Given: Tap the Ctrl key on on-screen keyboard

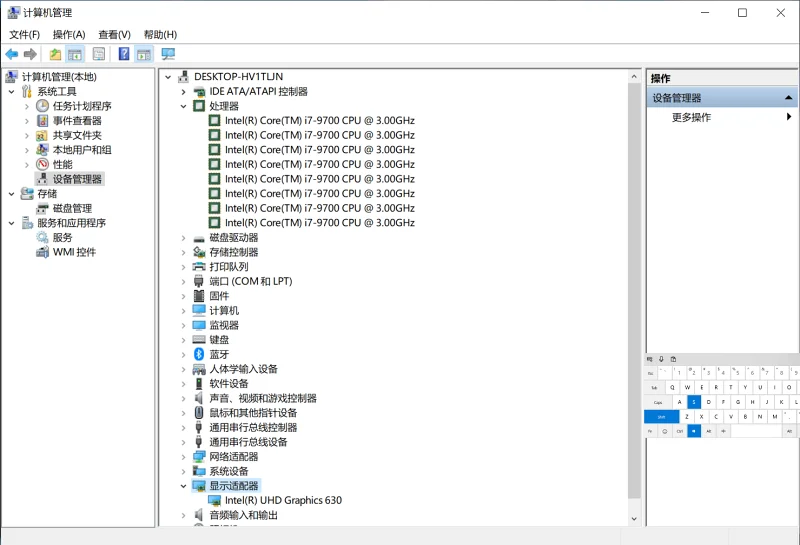Looking at the screenshot, I should coord(680,431).
